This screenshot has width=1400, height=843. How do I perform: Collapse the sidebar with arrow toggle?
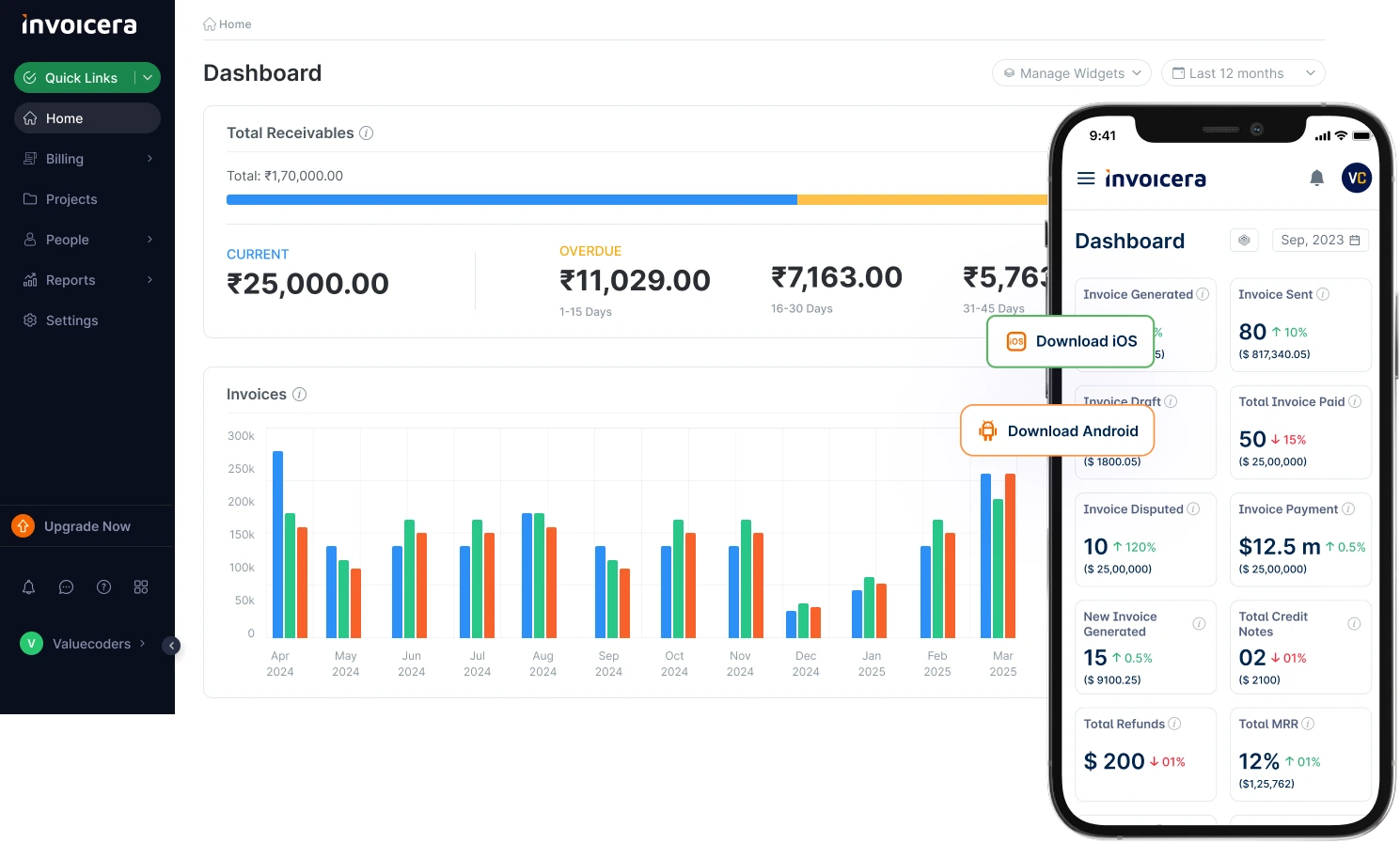[171, 646]
